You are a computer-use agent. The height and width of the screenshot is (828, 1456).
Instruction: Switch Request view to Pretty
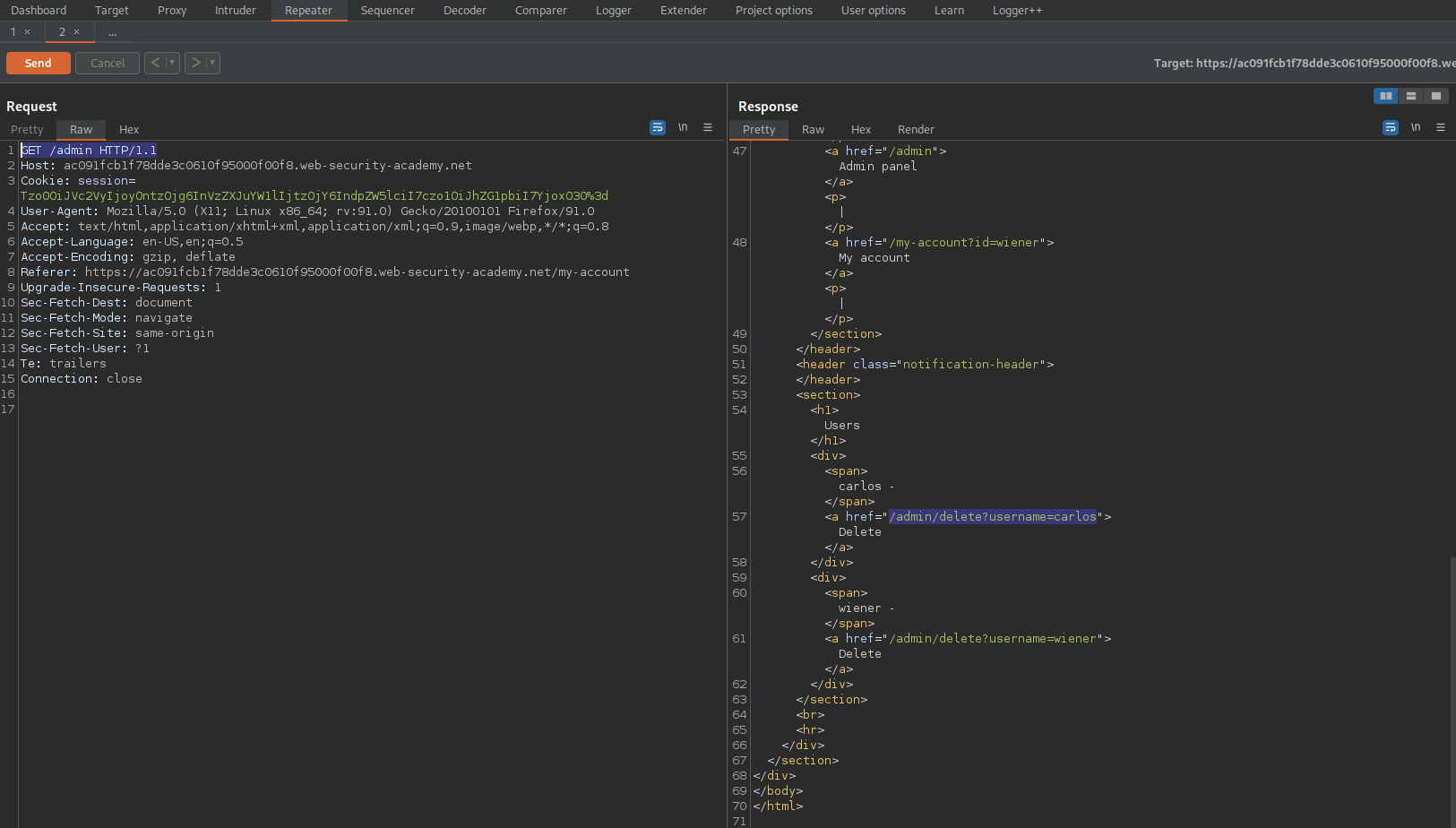point(27,130)
